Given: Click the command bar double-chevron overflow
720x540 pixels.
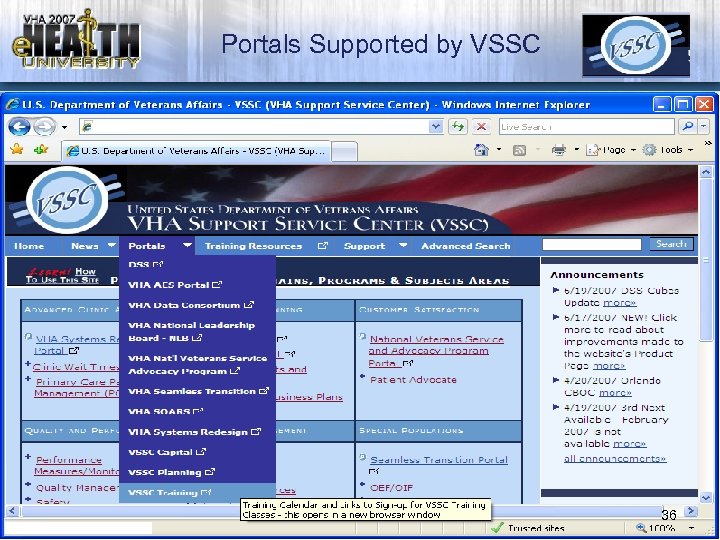Looking at the screenshot, I should pyautogui.click(x=708, y=144).
